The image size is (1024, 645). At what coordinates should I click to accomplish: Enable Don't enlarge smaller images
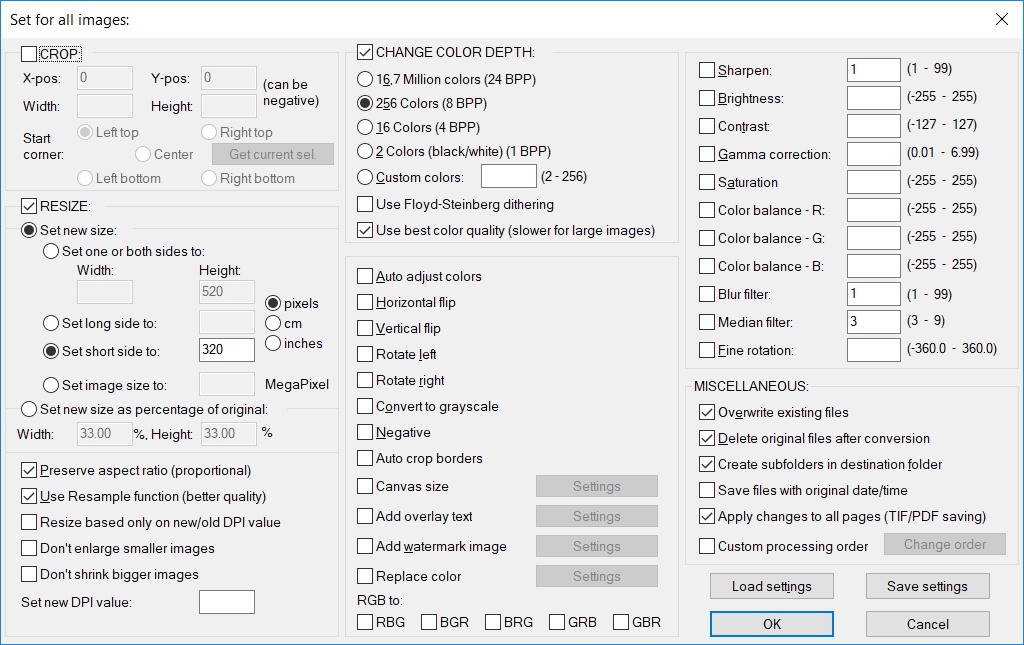click(29, 548)
